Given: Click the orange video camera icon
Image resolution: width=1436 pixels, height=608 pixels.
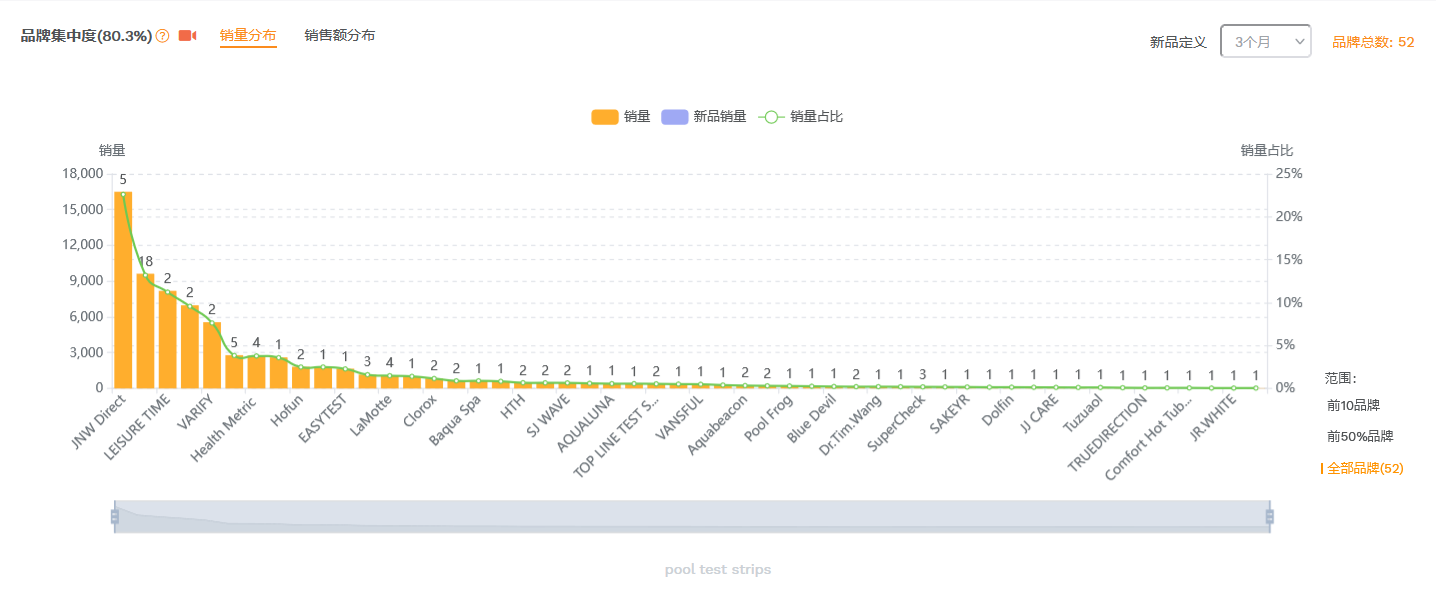Looking at the screenshot, I should [187, 36].
